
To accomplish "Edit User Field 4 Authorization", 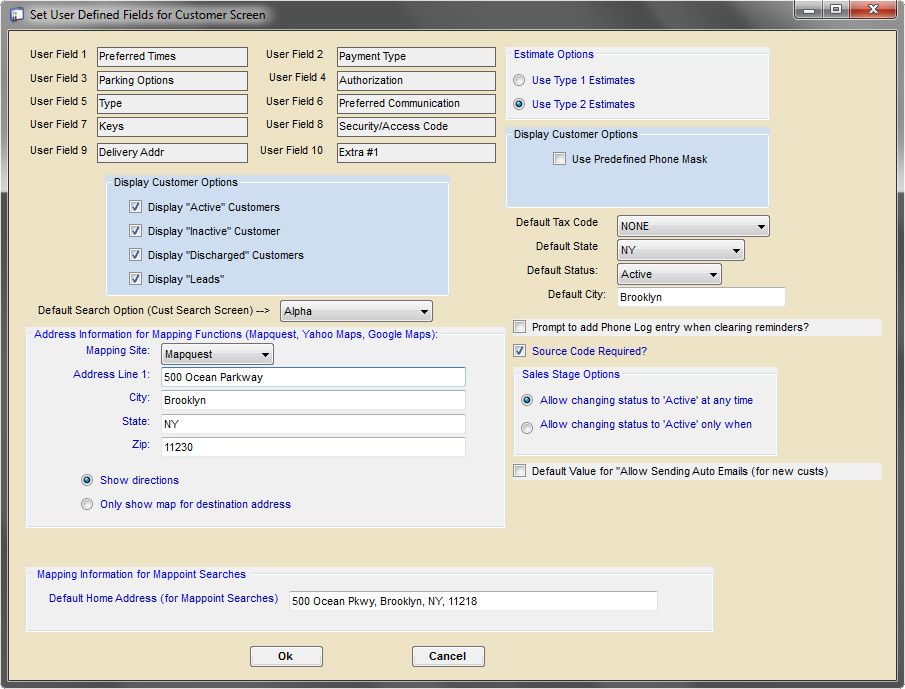I will pyautogui.click(x=416, y=80).
